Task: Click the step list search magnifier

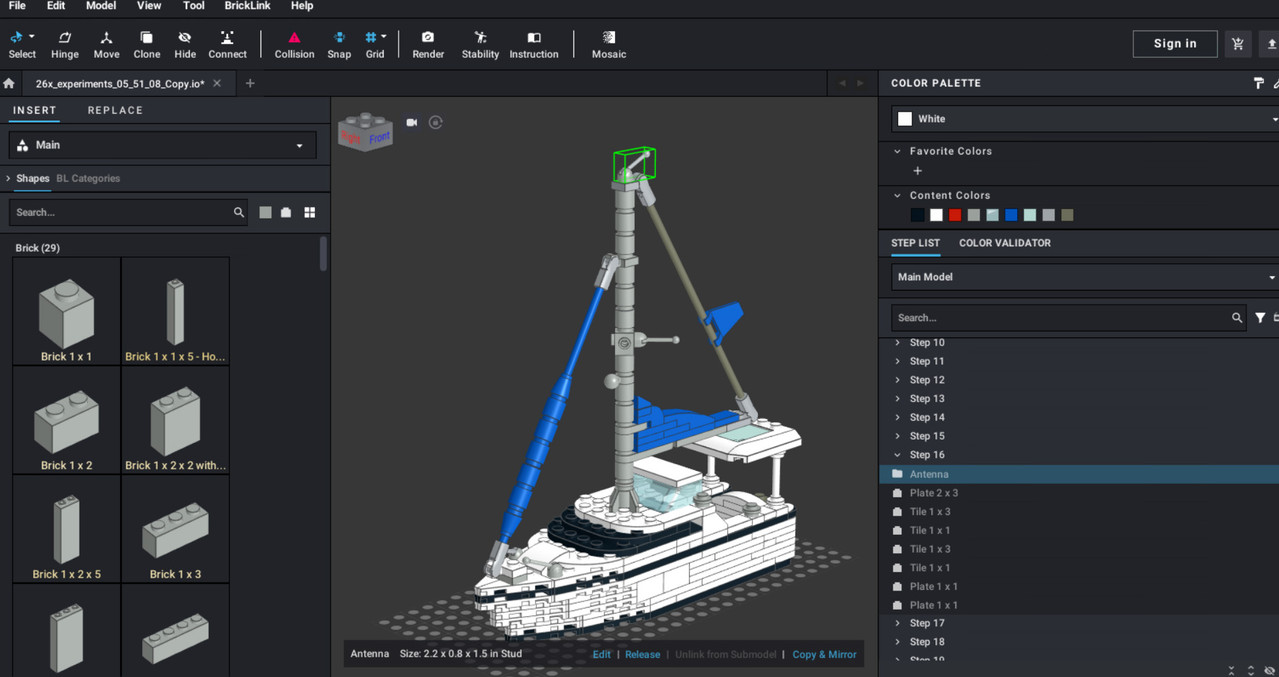Action: (x=1237, y=318)
